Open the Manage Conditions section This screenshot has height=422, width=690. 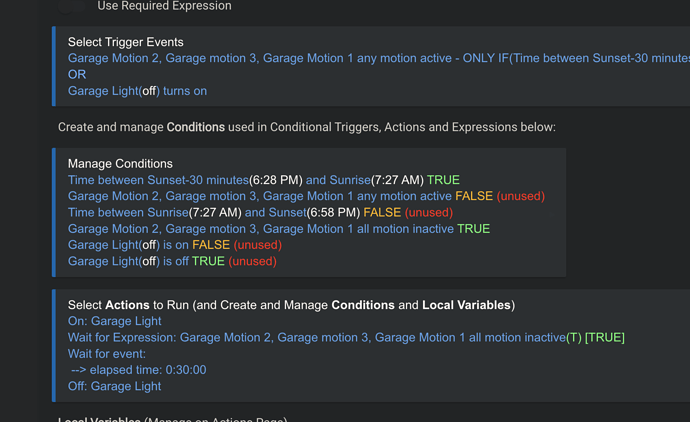(x=120, y=163)
